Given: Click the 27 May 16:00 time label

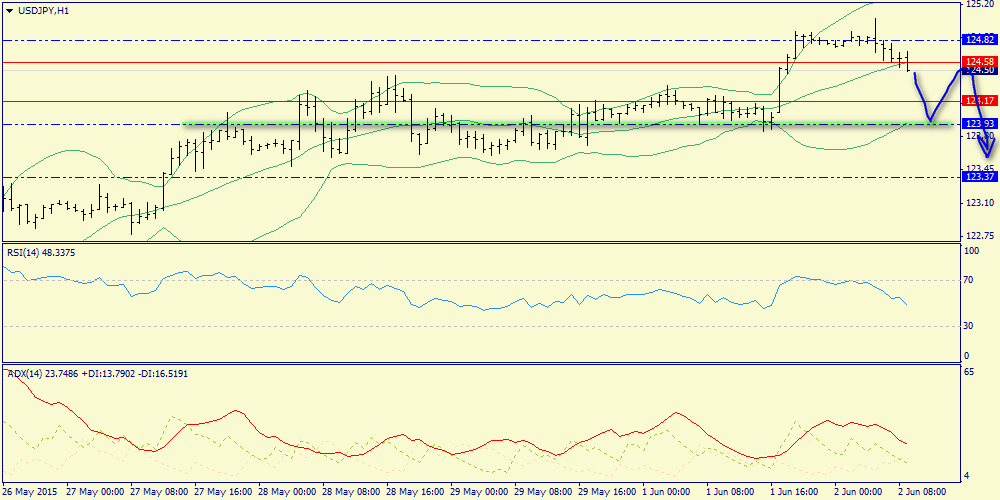Looking at the screenshot, I should 223,492.
